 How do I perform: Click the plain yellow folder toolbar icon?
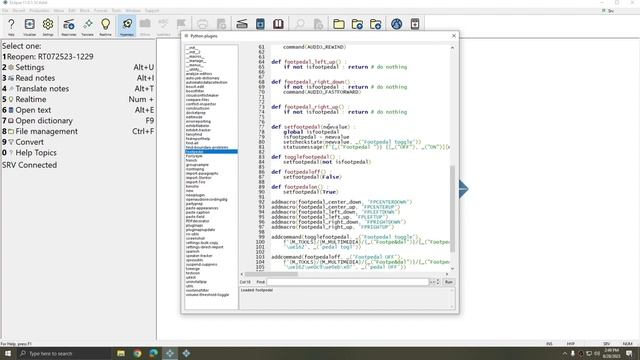point(338,24)
